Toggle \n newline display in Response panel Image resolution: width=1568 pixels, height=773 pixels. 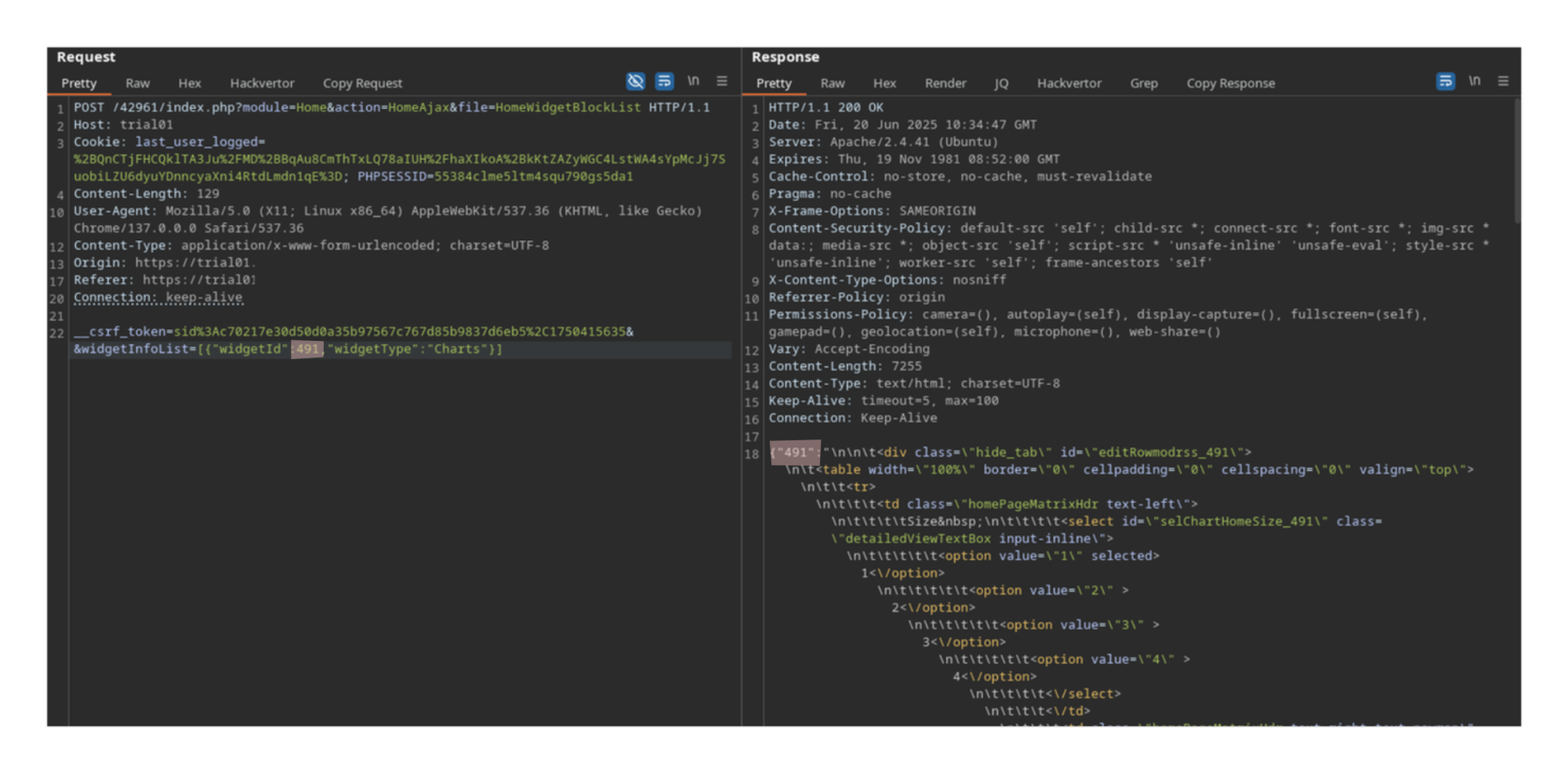point(1475,81)
